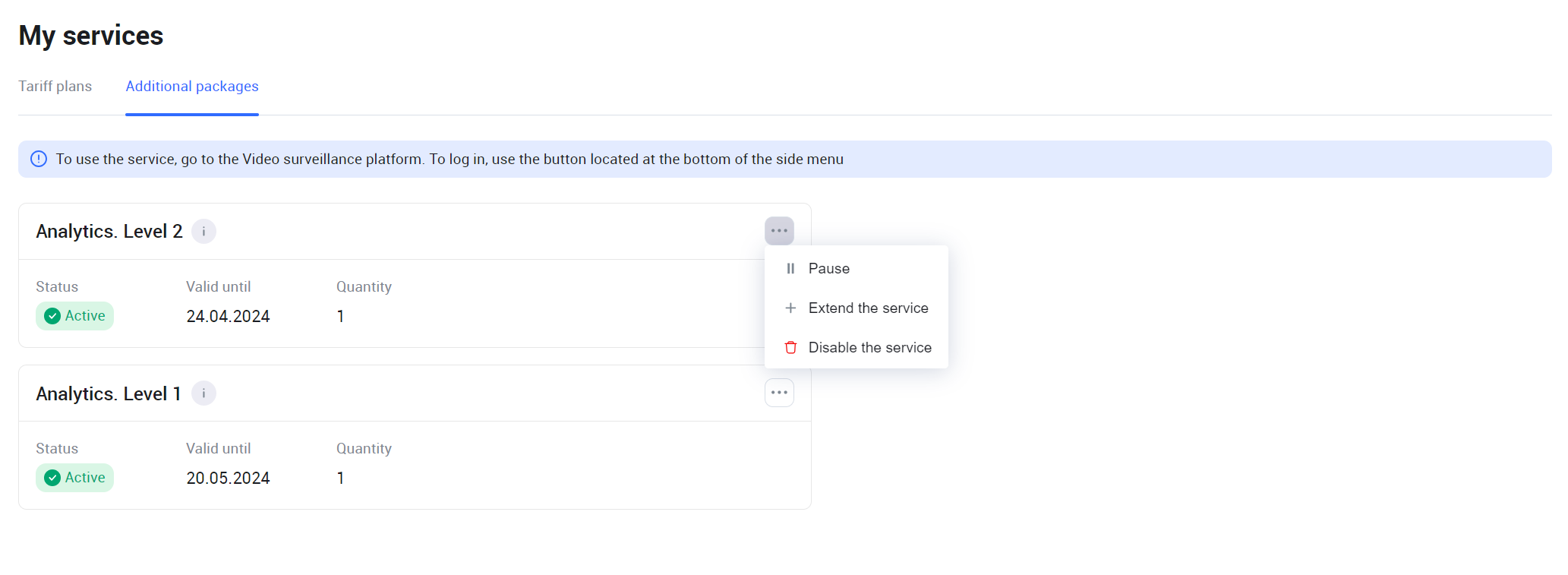Image resolution: width=1568 pixels, height=575 pixels.
Task: Click the Analytics. Level 2 card title
Action: click(109, 232)
